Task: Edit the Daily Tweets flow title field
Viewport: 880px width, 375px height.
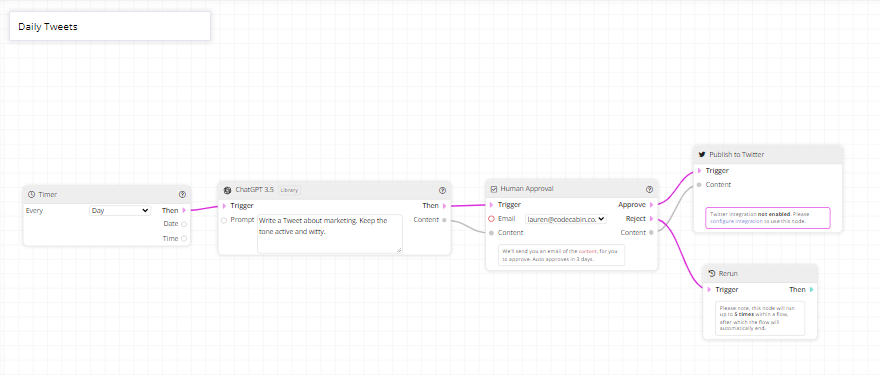Action: 110,26
